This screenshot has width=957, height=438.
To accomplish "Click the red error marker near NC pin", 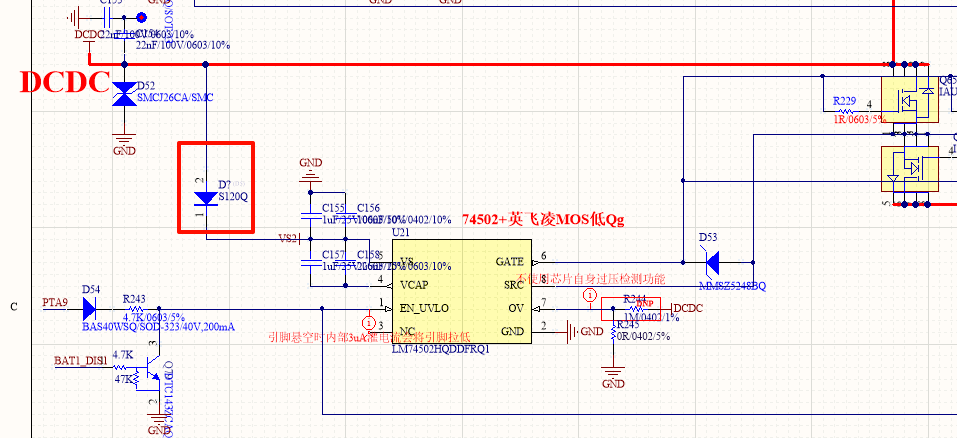I will pos(369,322).
